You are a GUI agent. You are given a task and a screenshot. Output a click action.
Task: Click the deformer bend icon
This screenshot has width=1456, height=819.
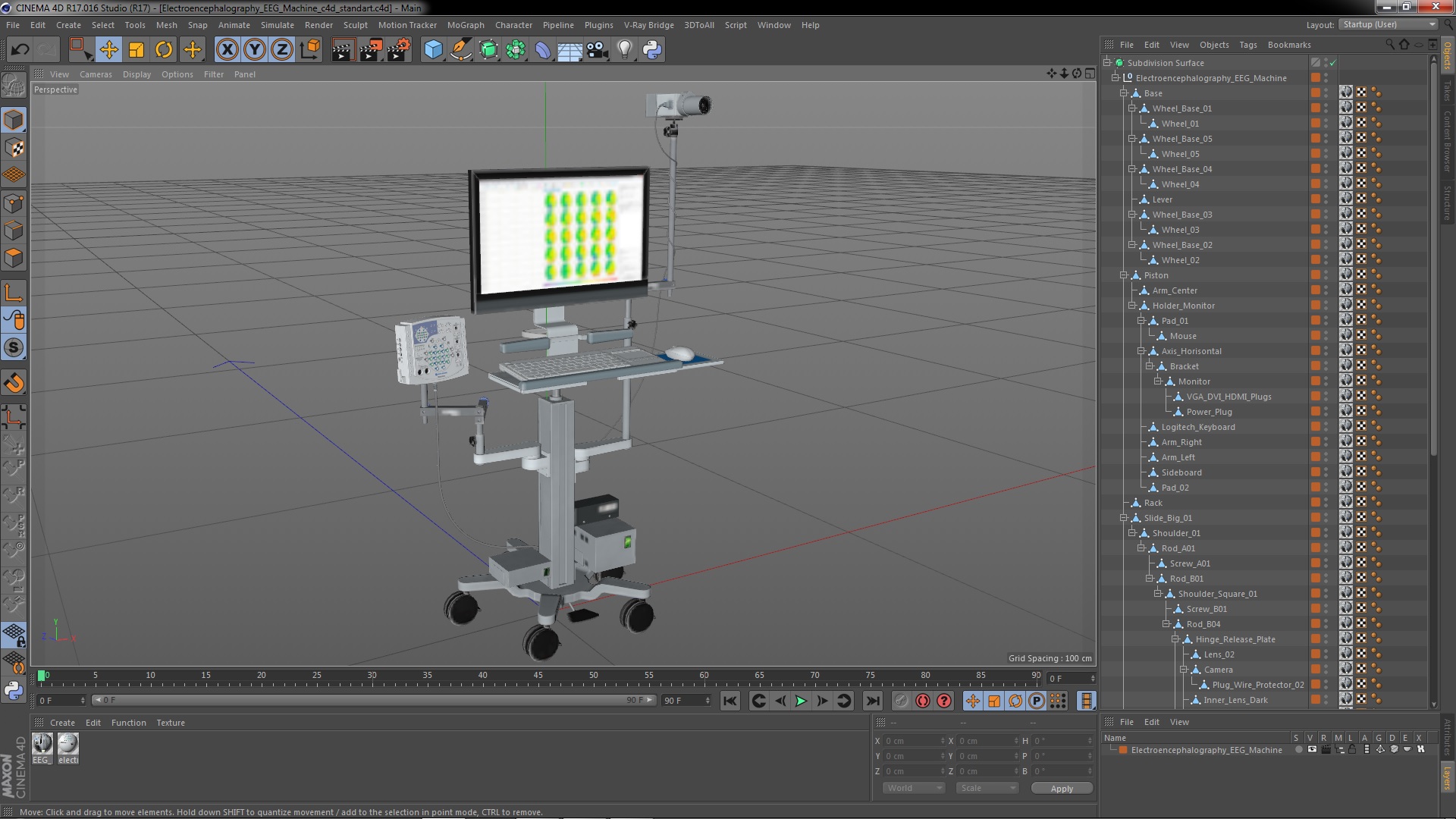[543, 50]
